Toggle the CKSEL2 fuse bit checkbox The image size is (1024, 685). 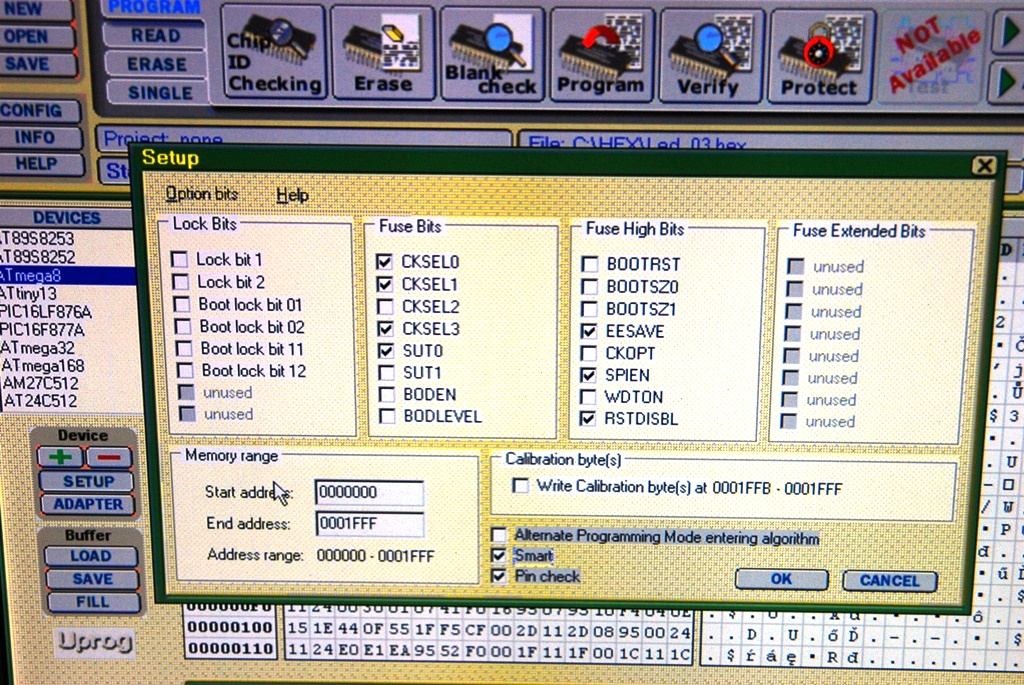click(x=385, y=307)
